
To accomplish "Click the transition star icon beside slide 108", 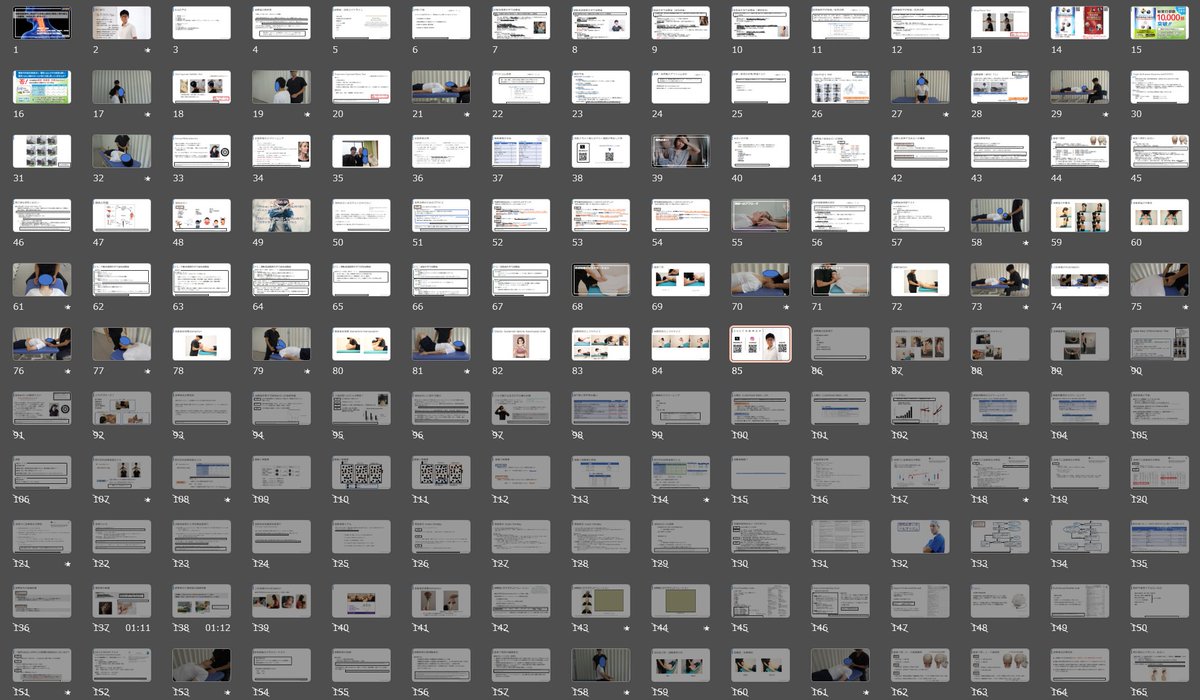I will 227,499.
